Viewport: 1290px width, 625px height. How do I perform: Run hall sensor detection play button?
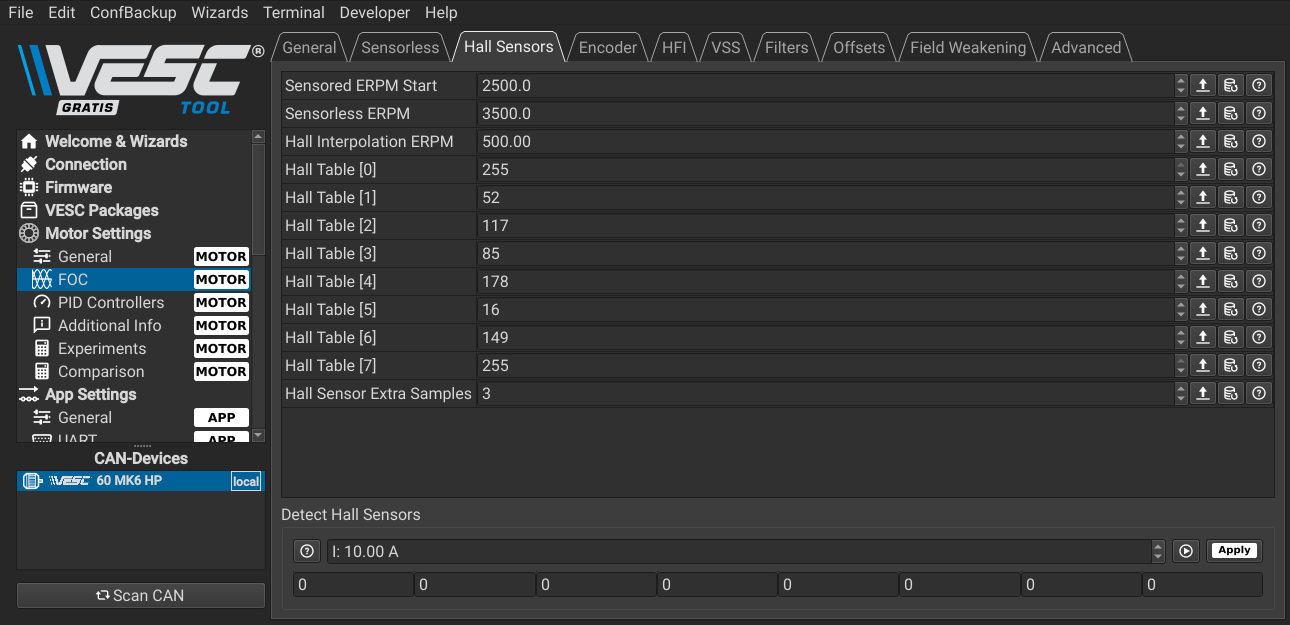tap(1186, 551)
